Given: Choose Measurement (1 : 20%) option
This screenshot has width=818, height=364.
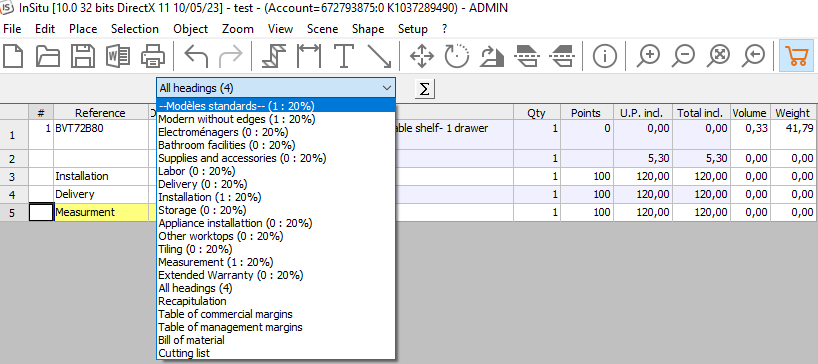Looking at the screenshot, I should coord(276,262).
